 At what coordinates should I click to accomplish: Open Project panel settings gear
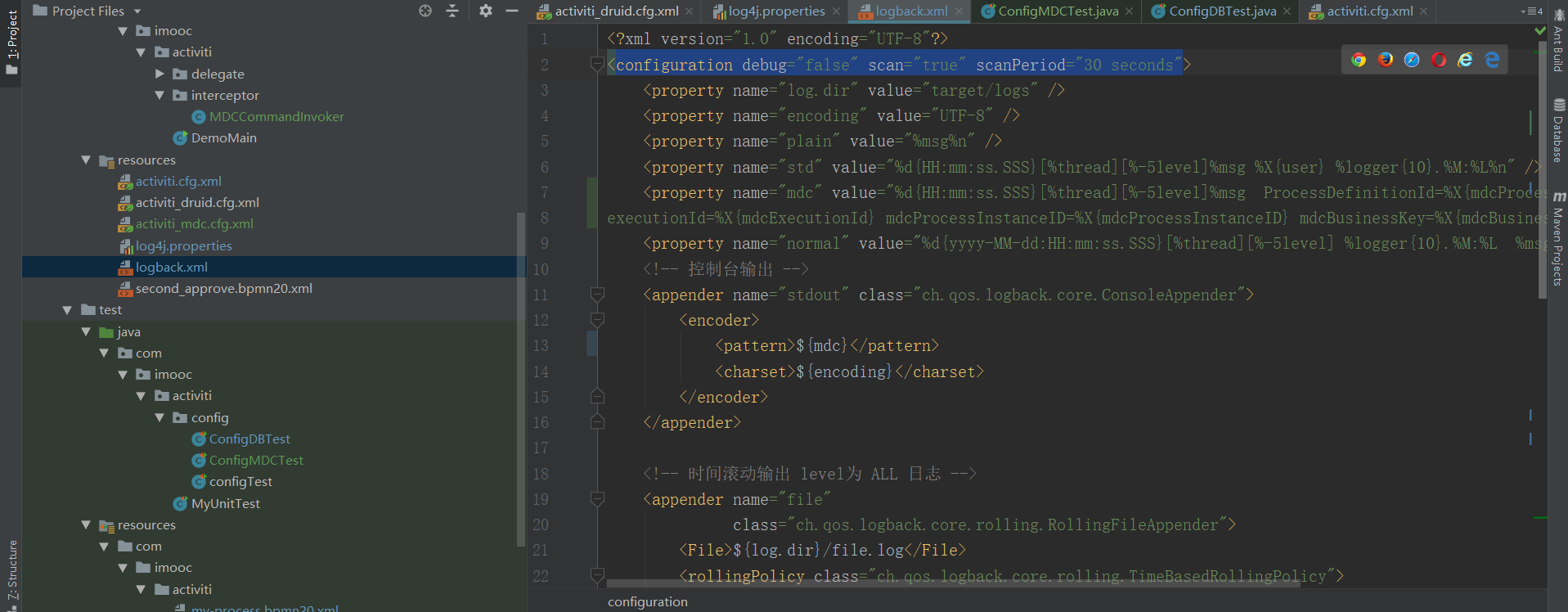(x=486, y=11)
